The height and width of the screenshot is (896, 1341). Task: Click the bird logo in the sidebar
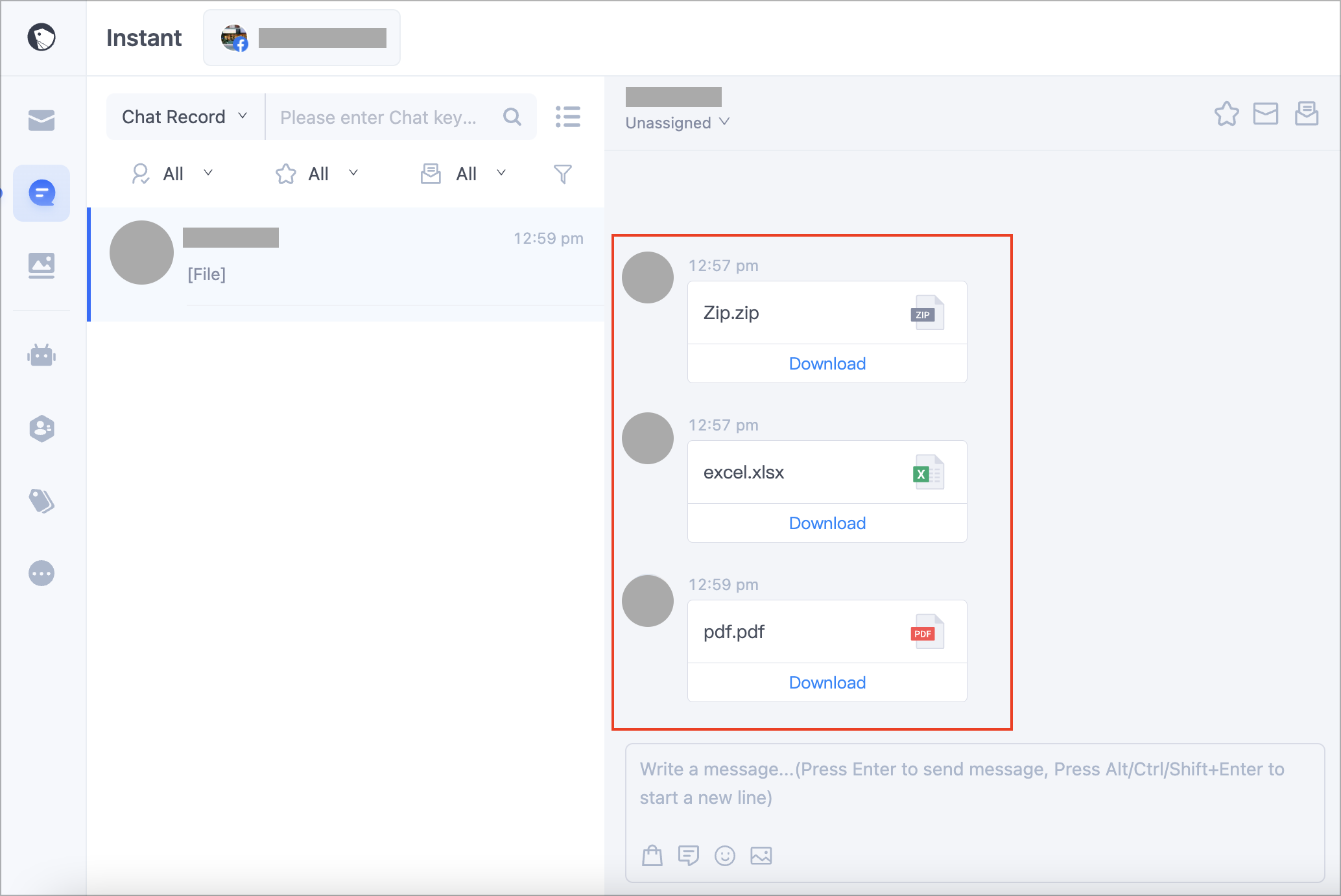[x=42, y=38]
